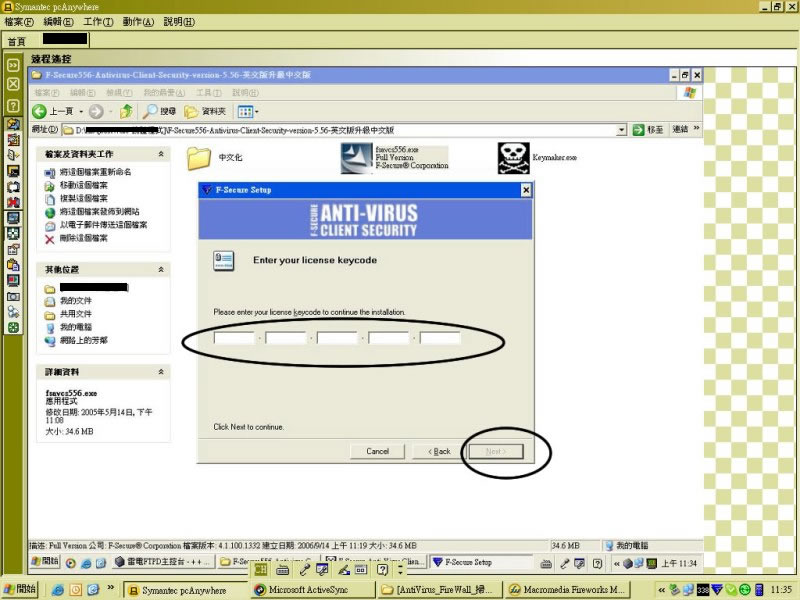Go up one folder level in Explorer
Image resolution: width=800 pixels, height=600 pixels.
[x=126, y=111]
